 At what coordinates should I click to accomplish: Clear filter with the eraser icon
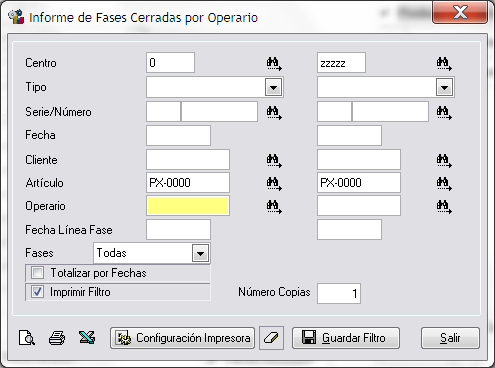[x=271, y=338]
